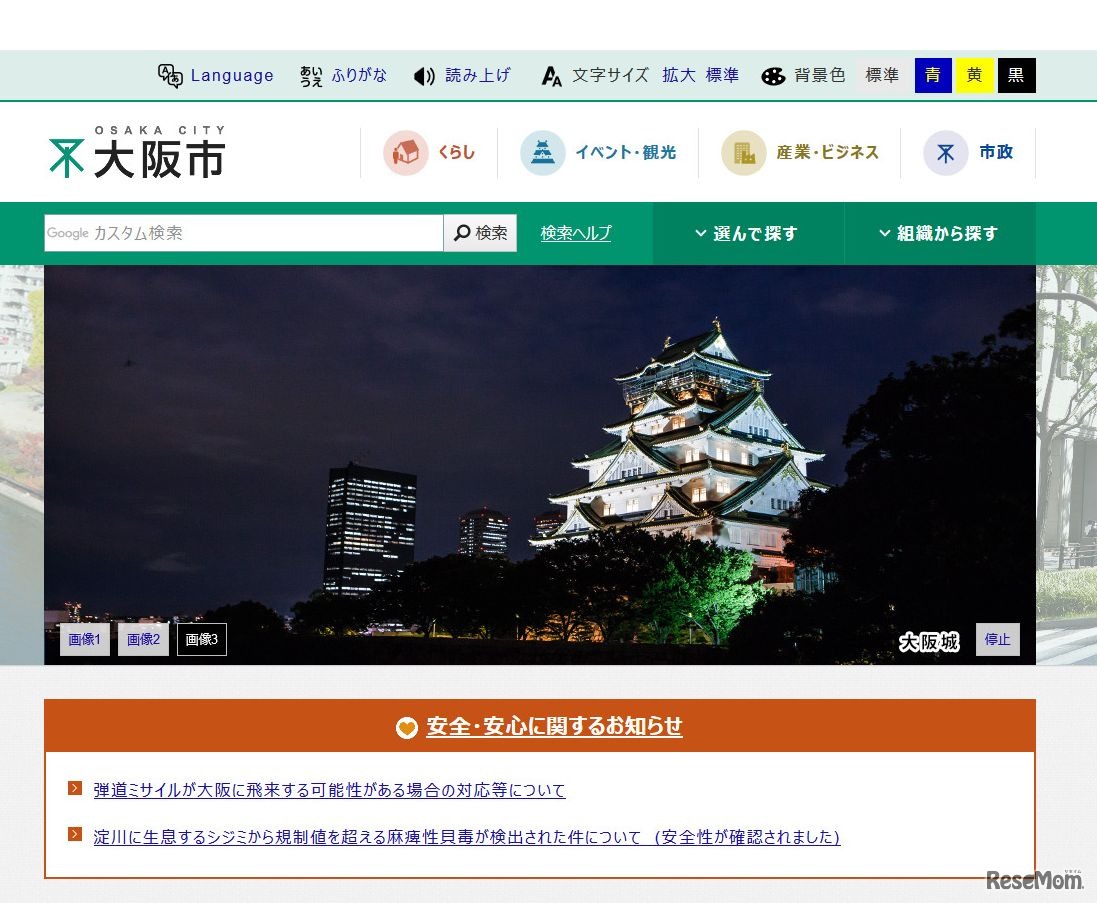This screenshot has height=903, width=1097.
Task: Expand the 選んで探す dropdown
Action: tap(748, 233)
